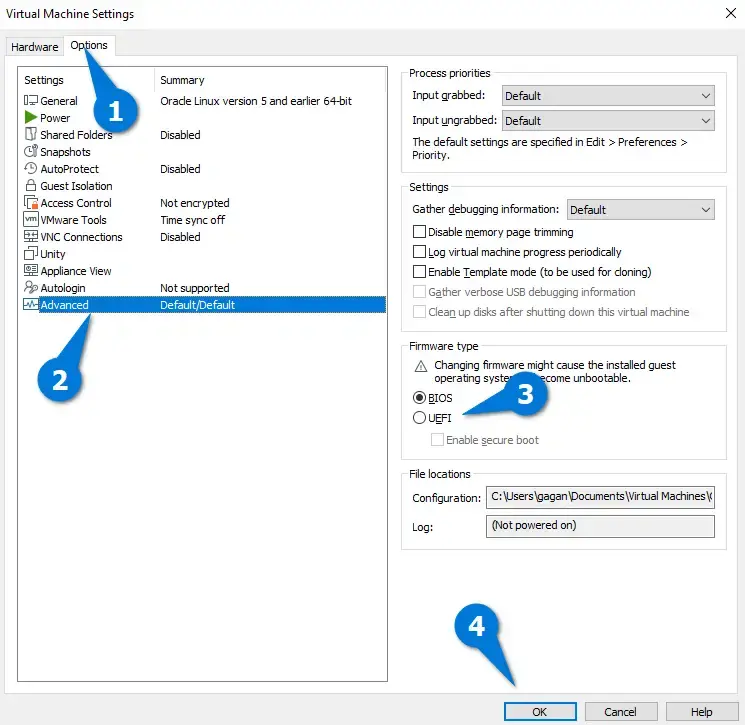This screenshot has height=725, width=745.
Task: Click the Log location field
Action: tap(600, 526)
